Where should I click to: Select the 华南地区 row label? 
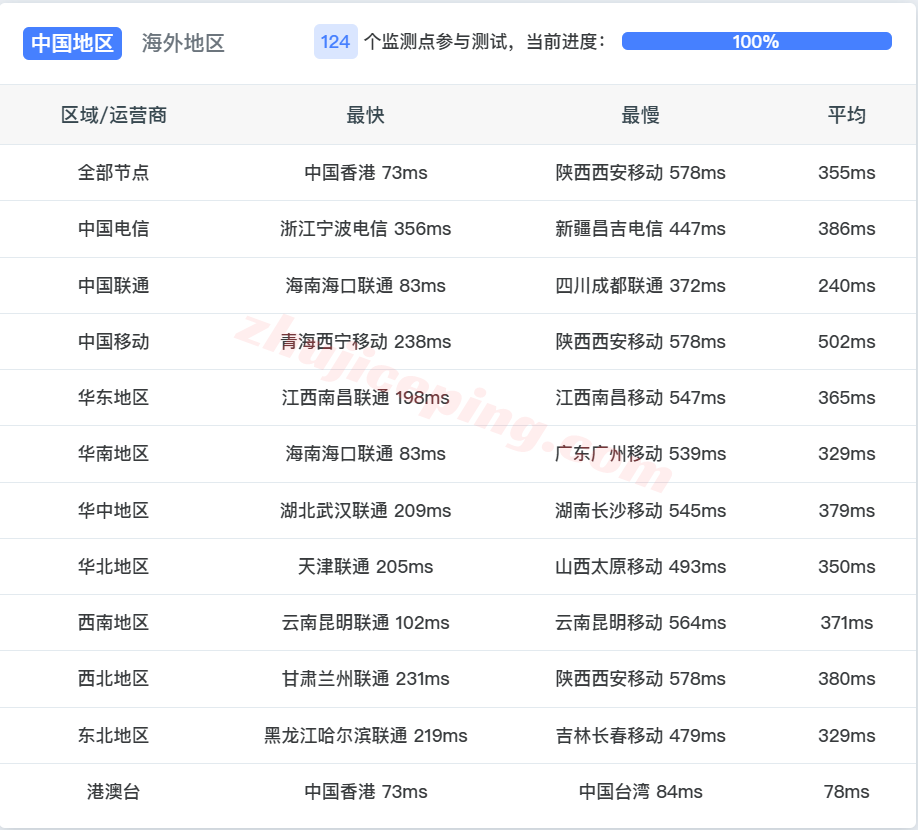(x=114, y=454)
